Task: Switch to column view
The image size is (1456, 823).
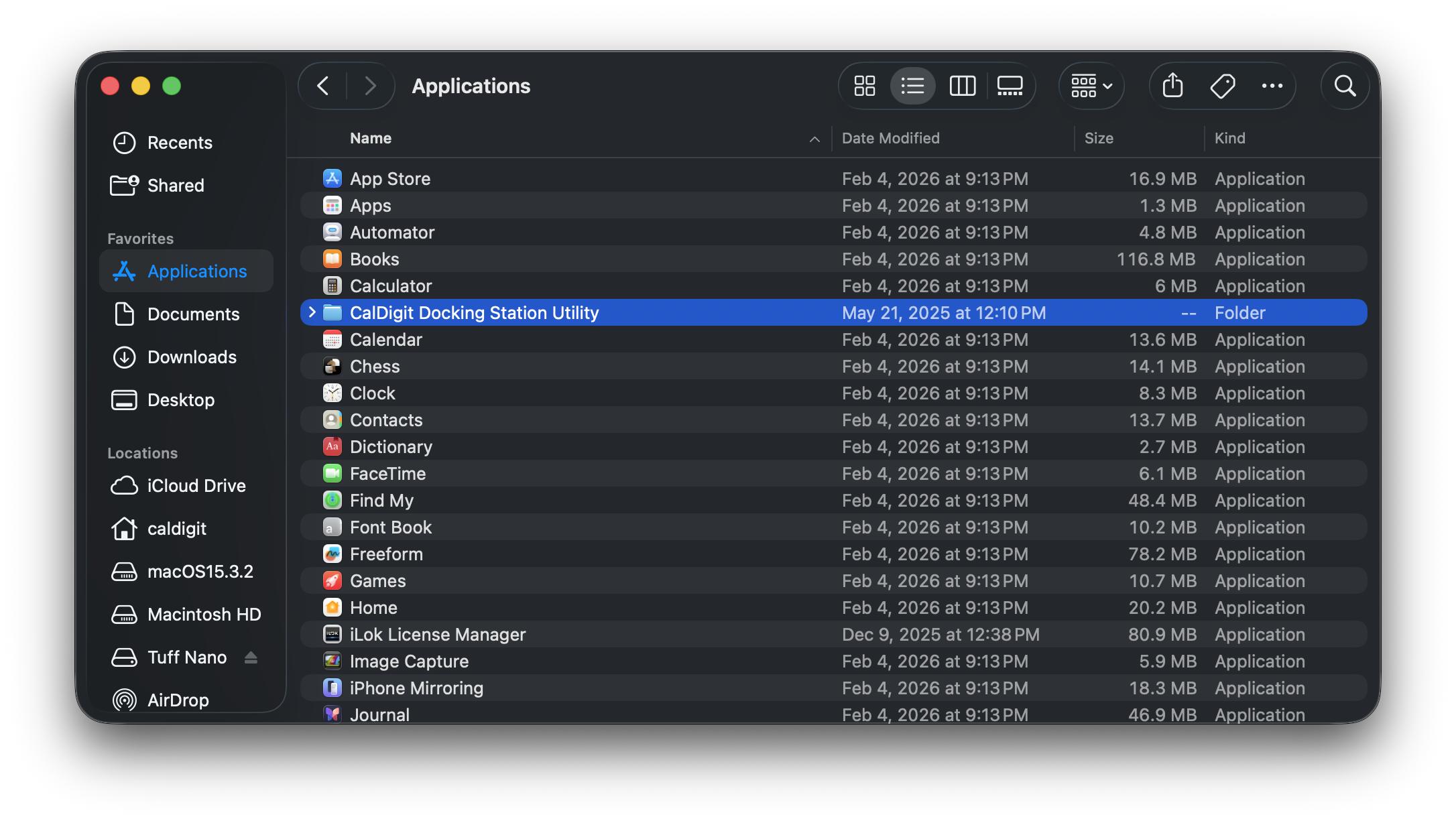Action: pos(962,86)
